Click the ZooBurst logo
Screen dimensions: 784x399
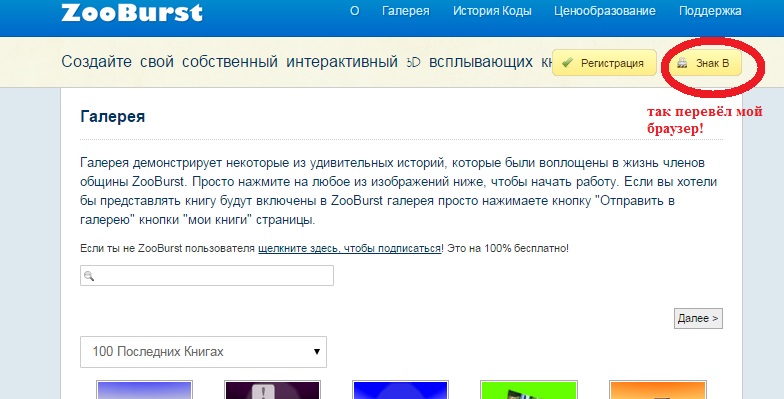[x=132, y=12]
